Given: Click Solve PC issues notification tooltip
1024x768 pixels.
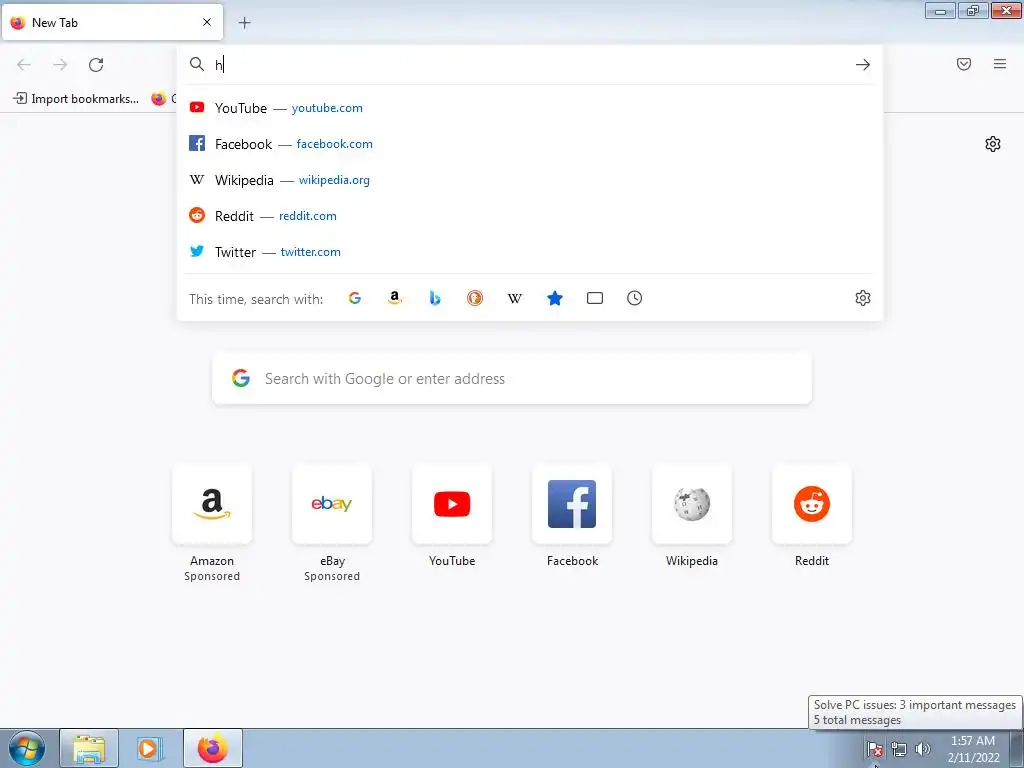Looking at the screenshot, I should [x=914, y=712].
